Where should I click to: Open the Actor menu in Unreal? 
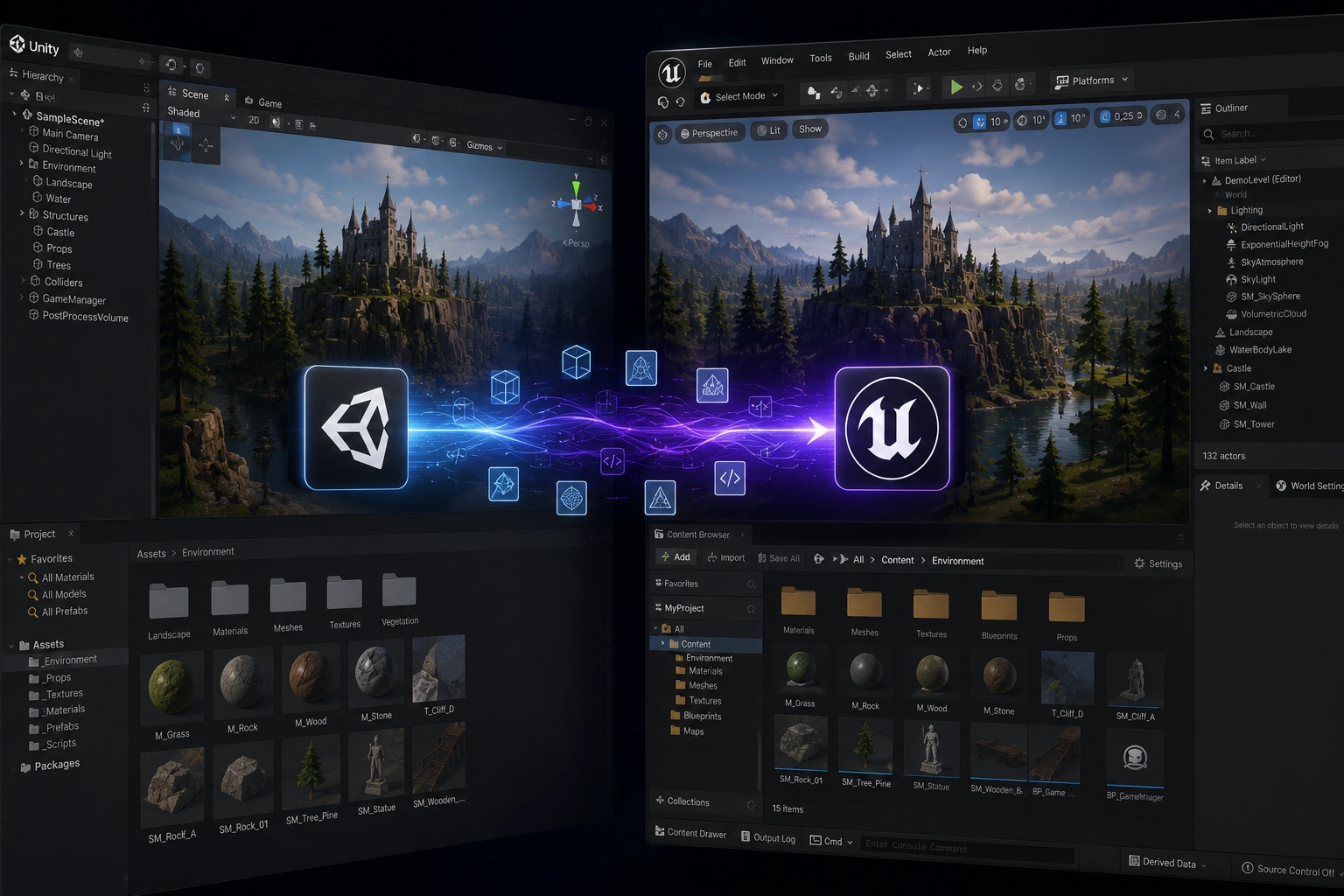pos(939,52)
